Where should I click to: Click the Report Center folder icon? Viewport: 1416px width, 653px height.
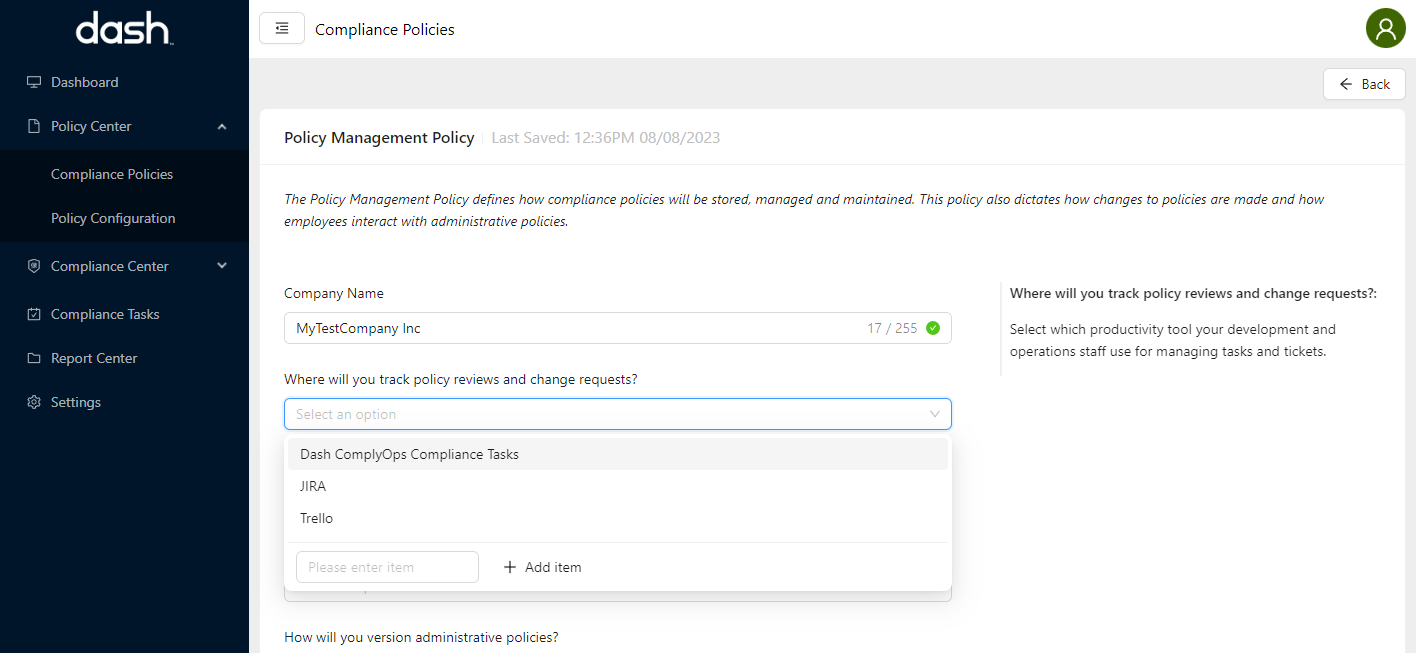click(34, 358)
